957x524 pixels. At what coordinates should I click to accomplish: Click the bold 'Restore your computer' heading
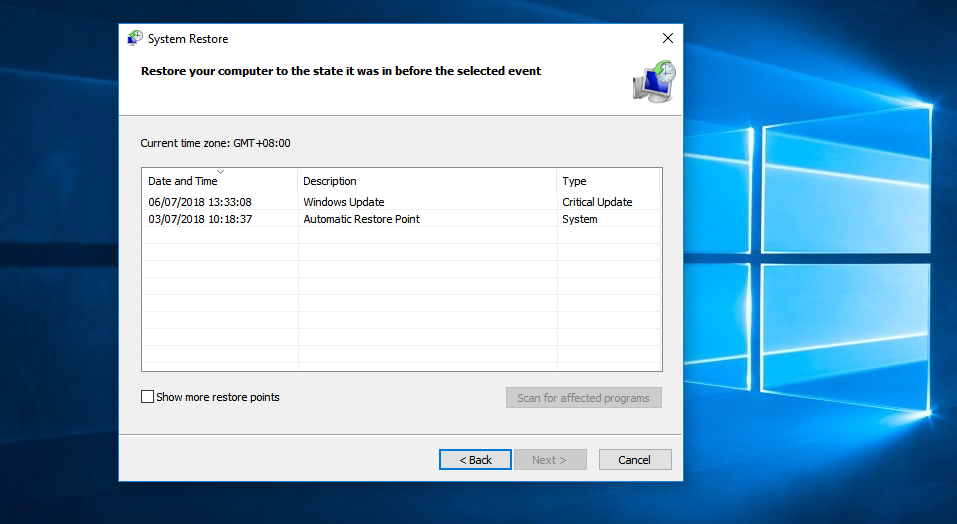tap(341, 71)
